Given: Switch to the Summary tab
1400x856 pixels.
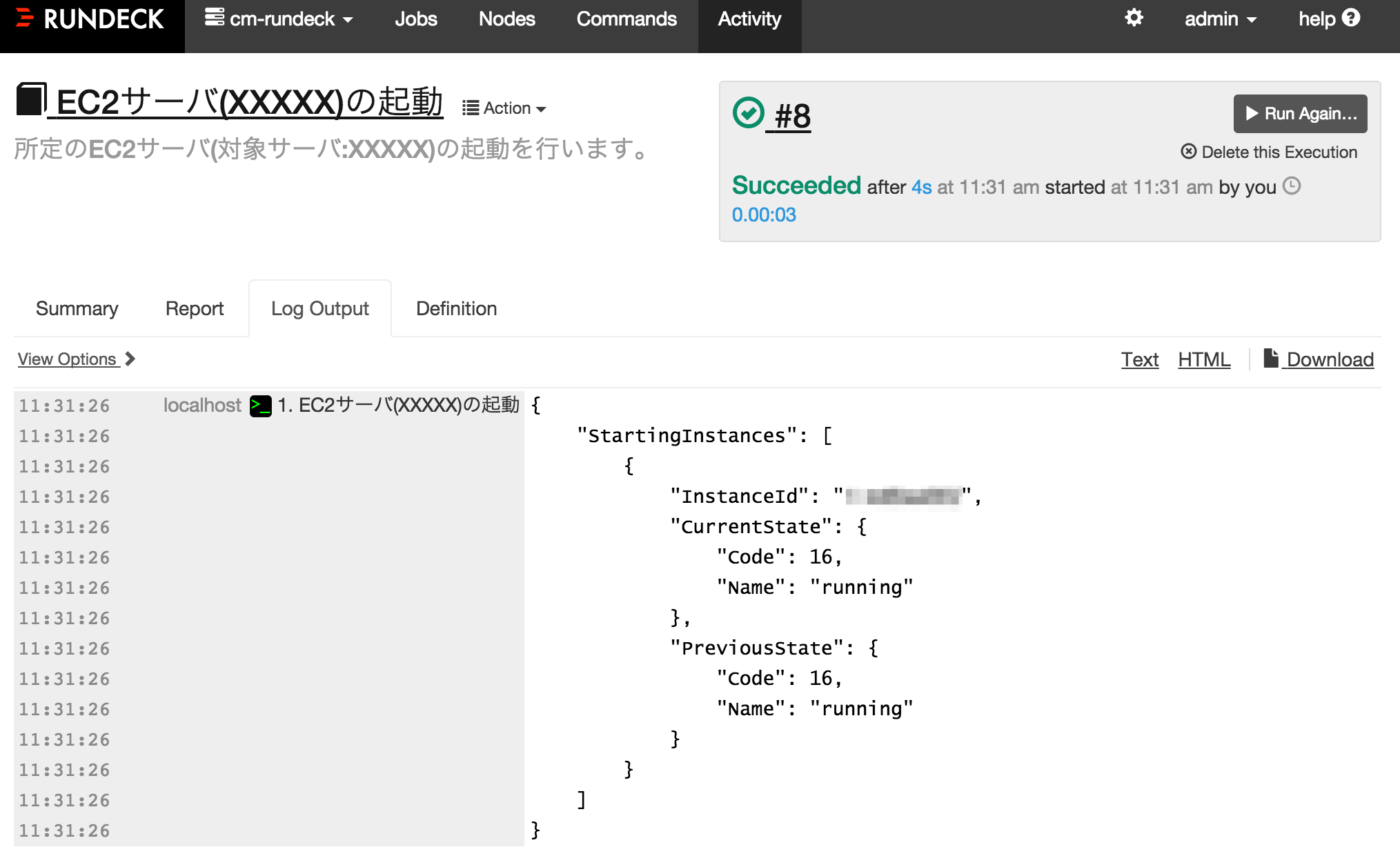Looking at the screenshot, I should (77, 308).
